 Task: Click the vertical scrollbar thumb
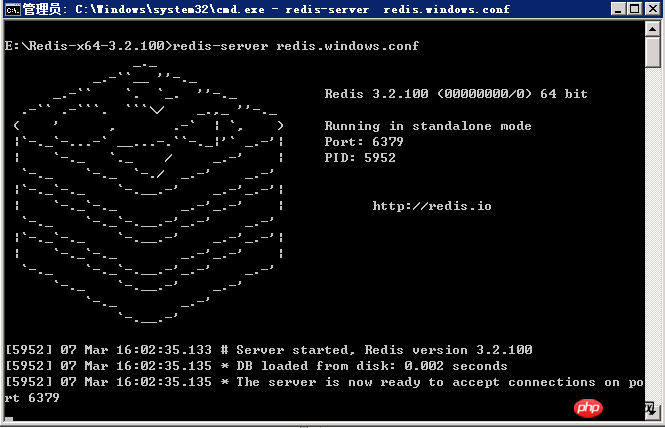[652, 52]
